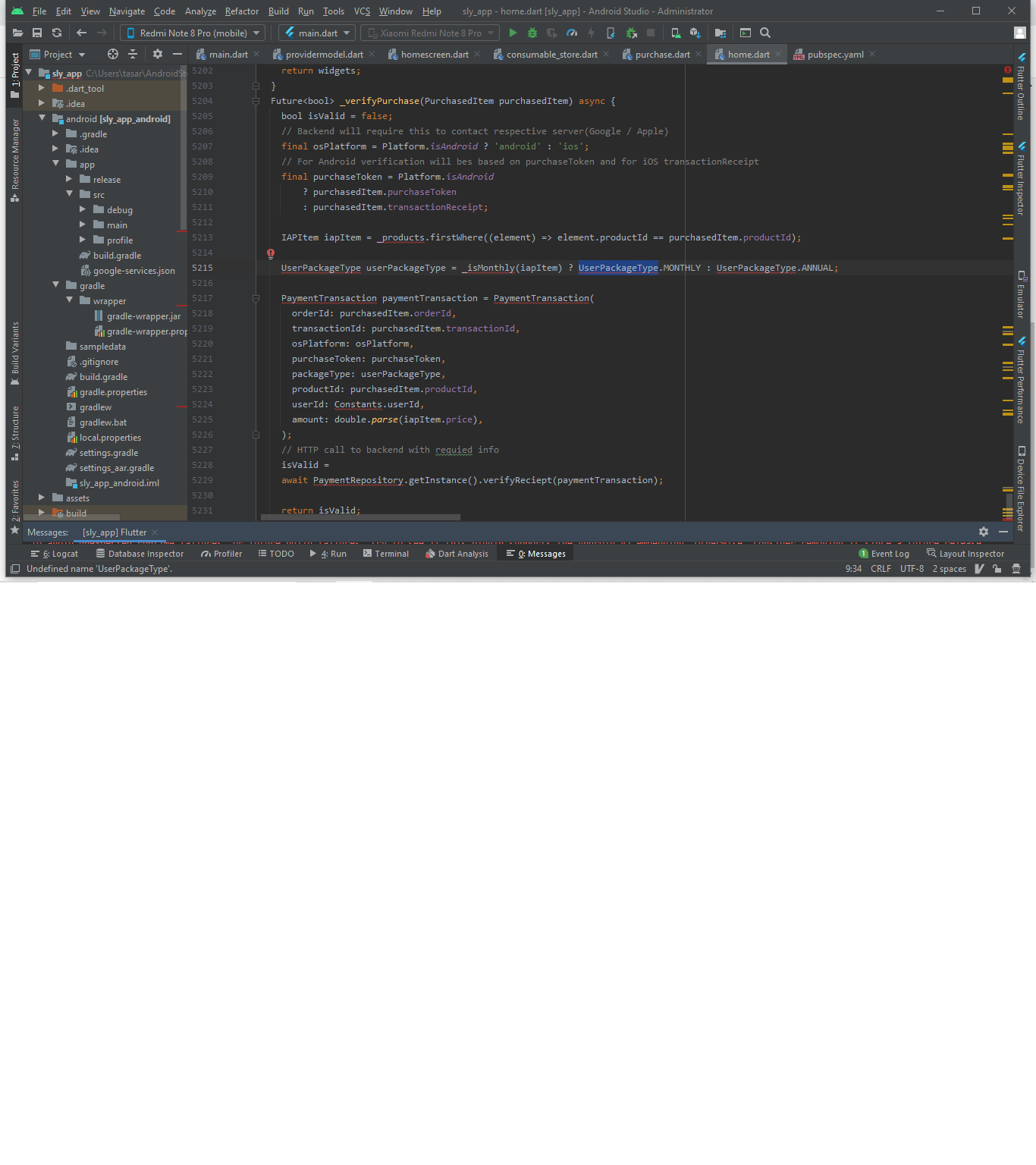Screen dimensions: 1036x1165
Task: Trigger Flutter Hot Reload lightning icon
Action: (592, 33)
